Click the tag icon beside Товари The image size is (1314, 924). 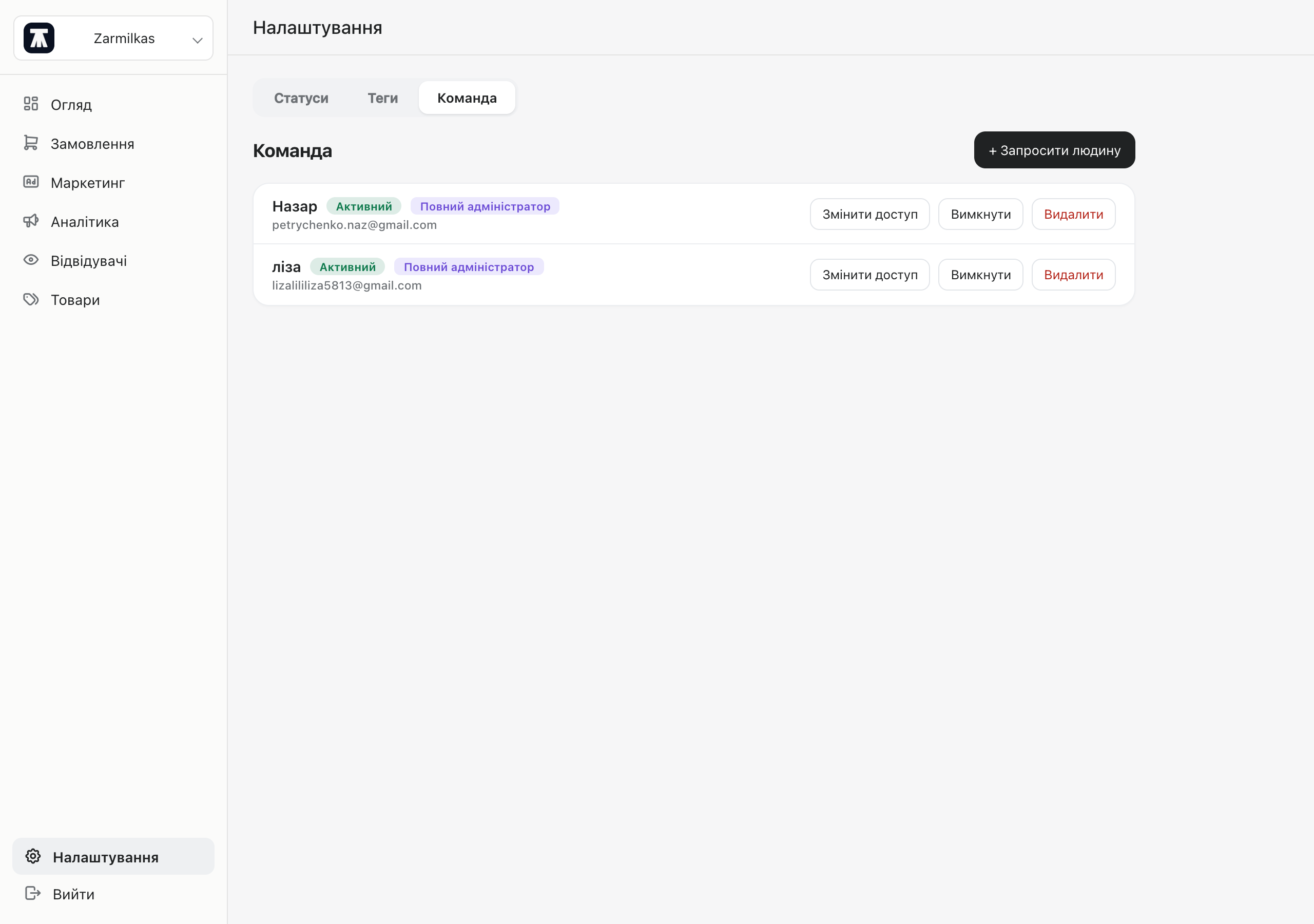coord(31,299)
